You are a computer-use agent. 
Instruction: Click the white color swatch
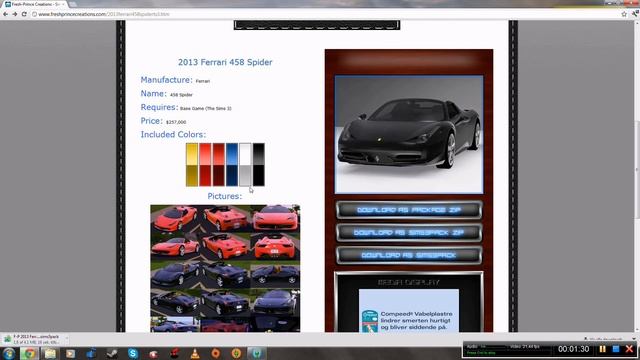coord(245,164)
